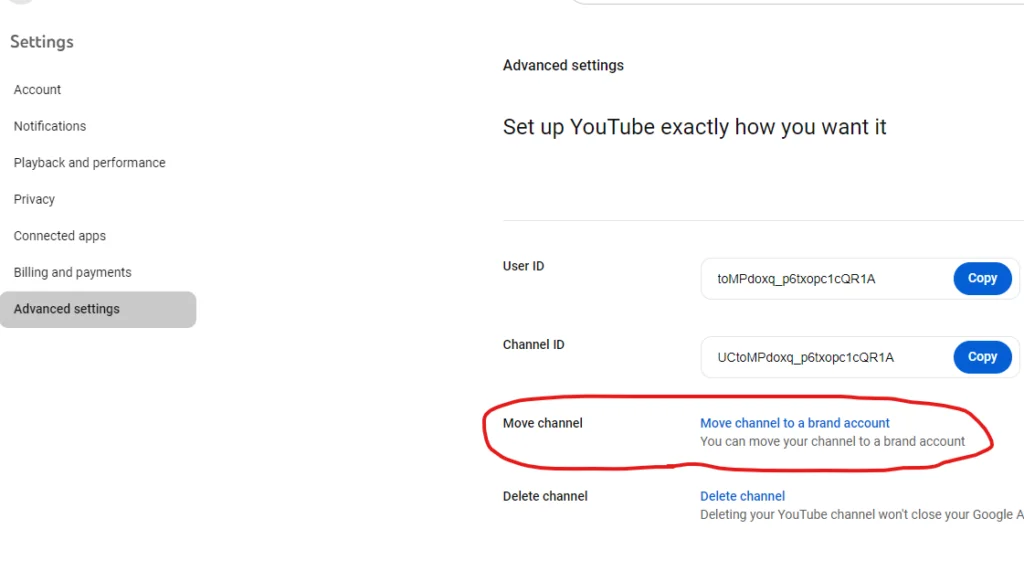Image resolution: width=1024 pixels, height=571 pixels.
Task: Click the Channel ID text field
Action: tap(827, 357)
